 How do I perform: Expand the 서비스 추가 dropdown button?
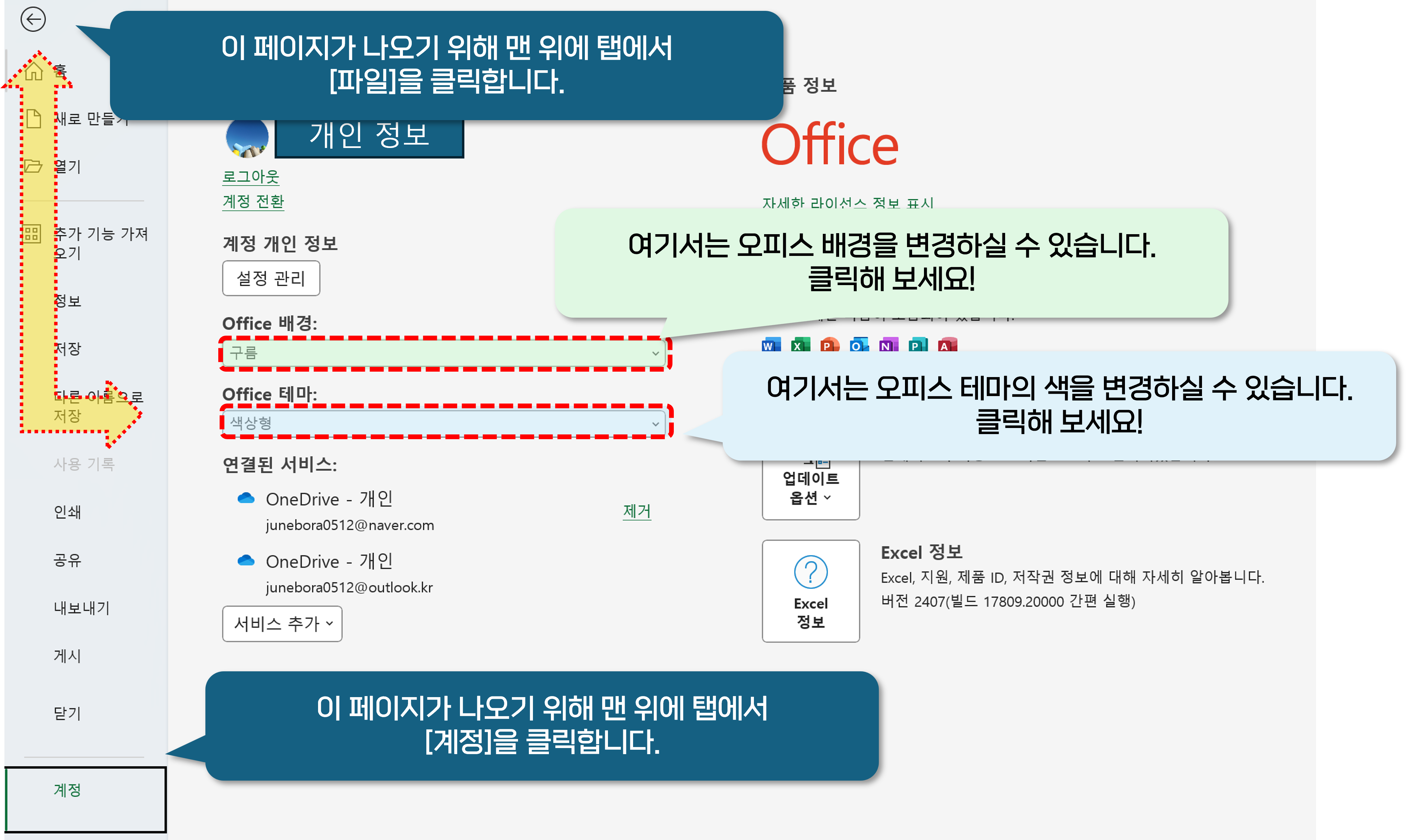[282, 624]
